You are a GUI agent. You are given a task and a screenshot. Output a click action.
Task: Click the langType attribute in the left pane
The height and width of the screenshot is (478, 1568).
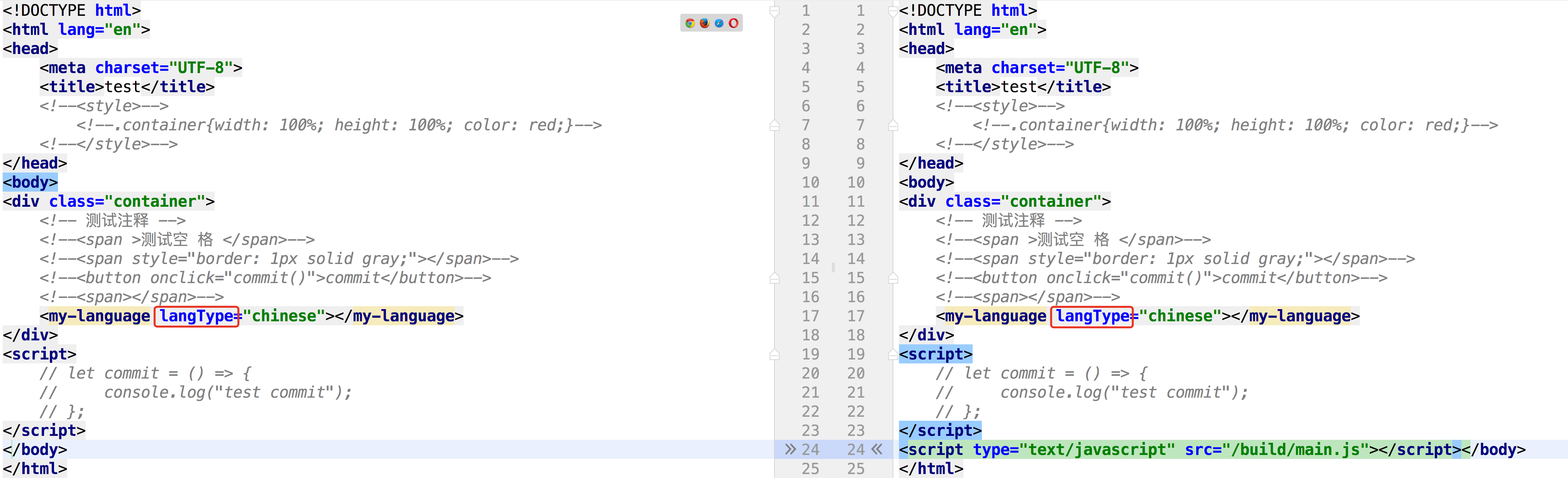197,316
